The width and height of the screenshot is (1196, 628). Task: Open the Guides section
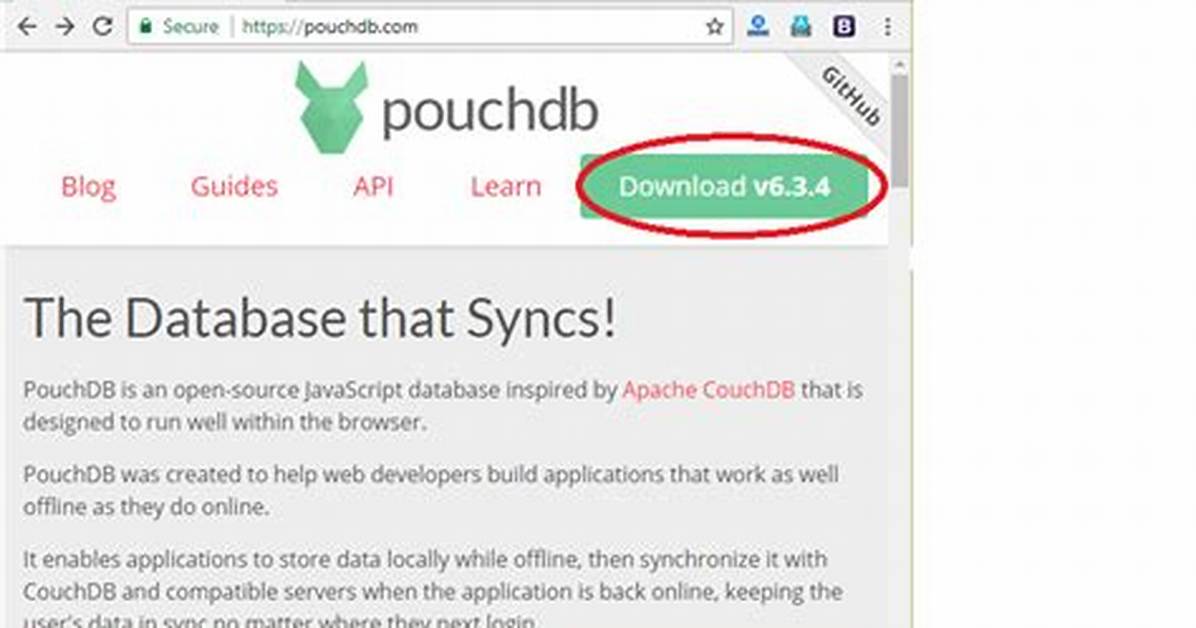click(x=234, y=186)
